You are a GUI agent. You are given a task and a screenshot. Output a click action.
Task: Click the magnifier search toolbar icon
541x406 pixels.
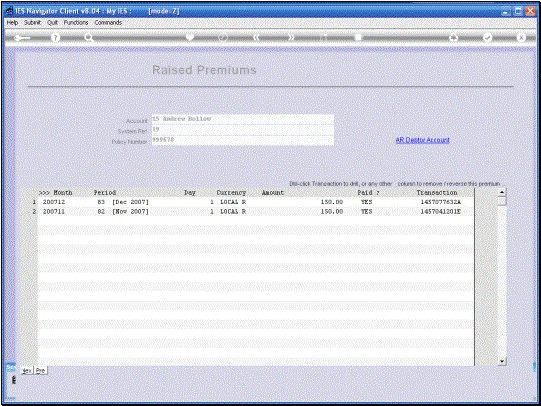89,37
